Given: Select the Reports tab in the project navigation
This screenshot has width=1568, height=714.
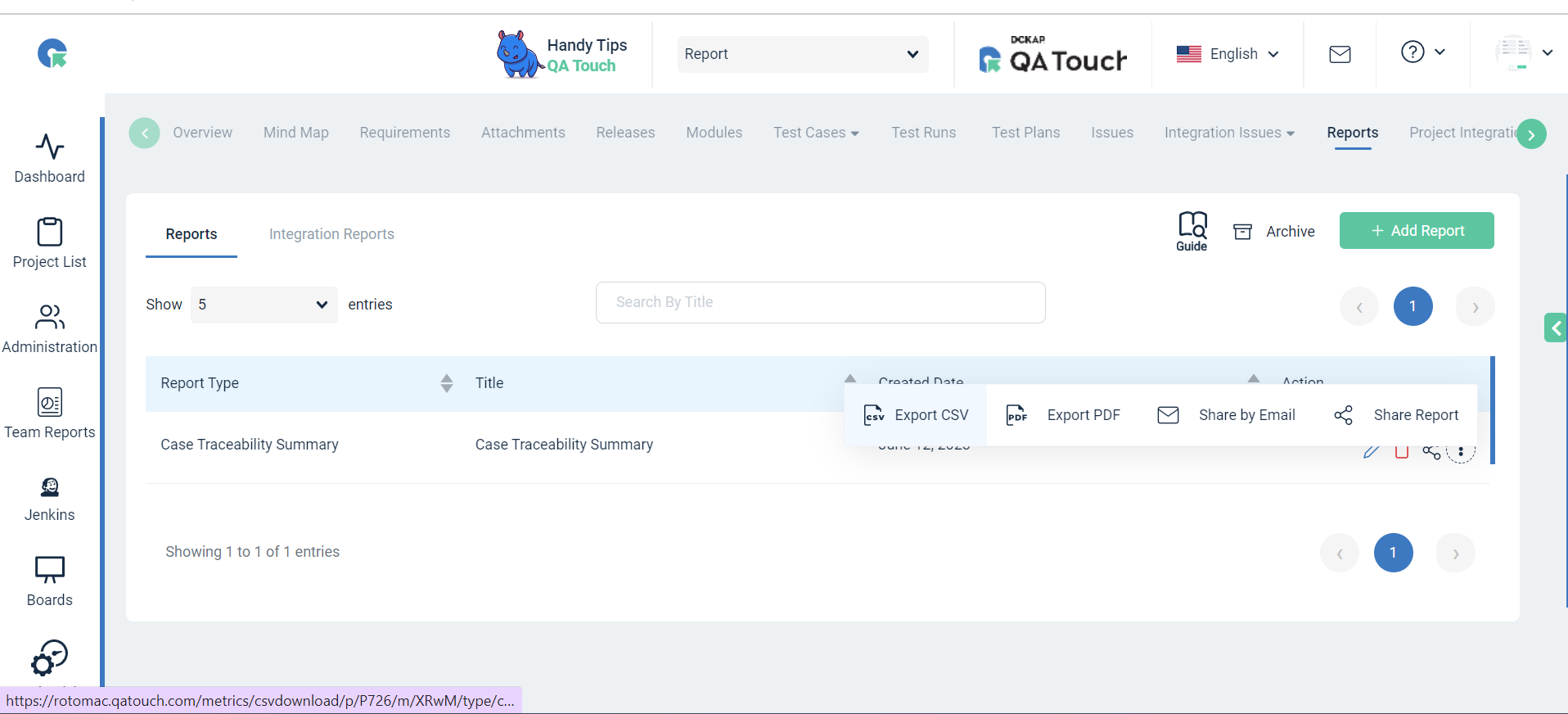Looking at the screenshot, I should pyautogui.click(x=1353, y=133).
